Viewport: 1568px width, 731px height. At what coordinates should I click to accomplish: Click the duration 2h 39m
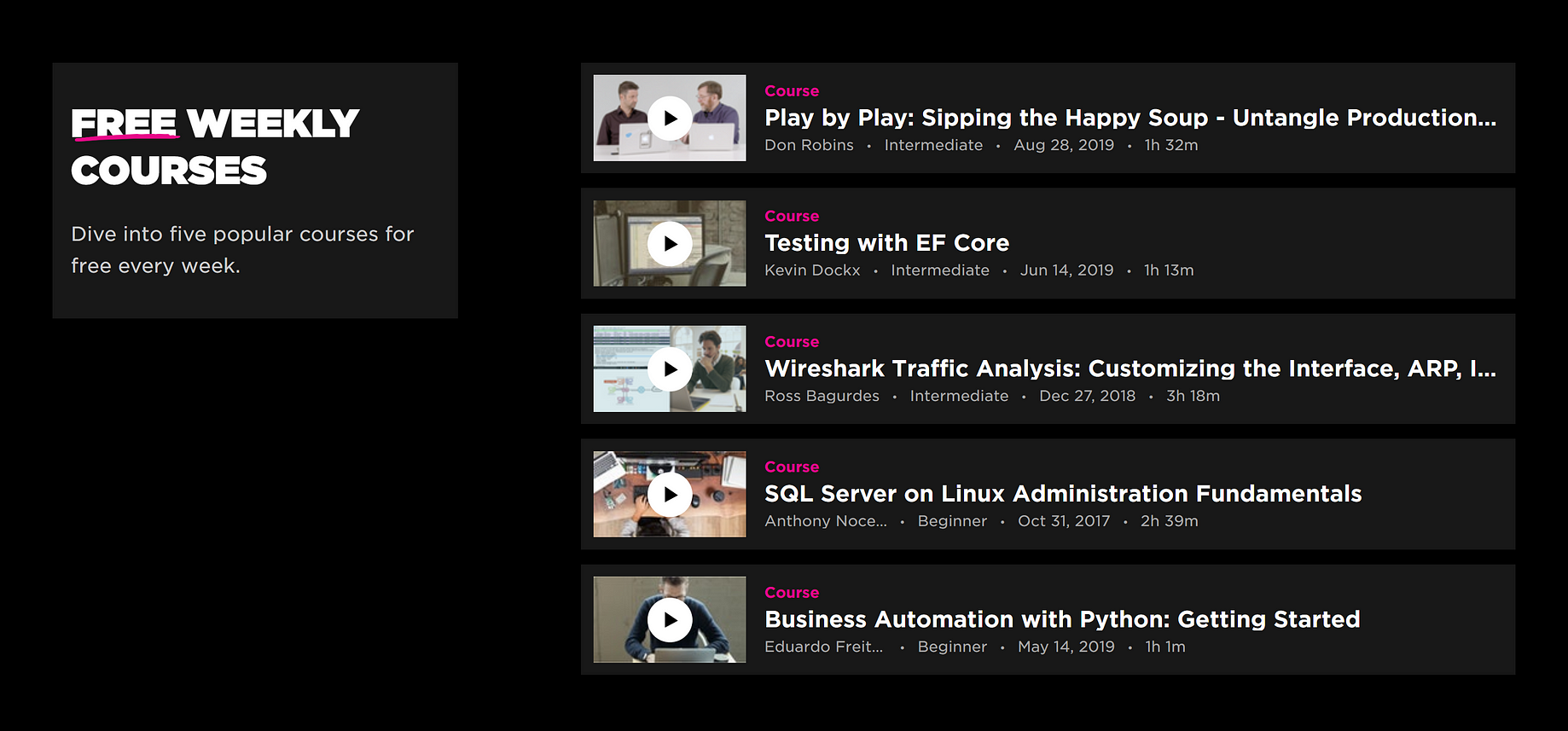(1169, 521)
